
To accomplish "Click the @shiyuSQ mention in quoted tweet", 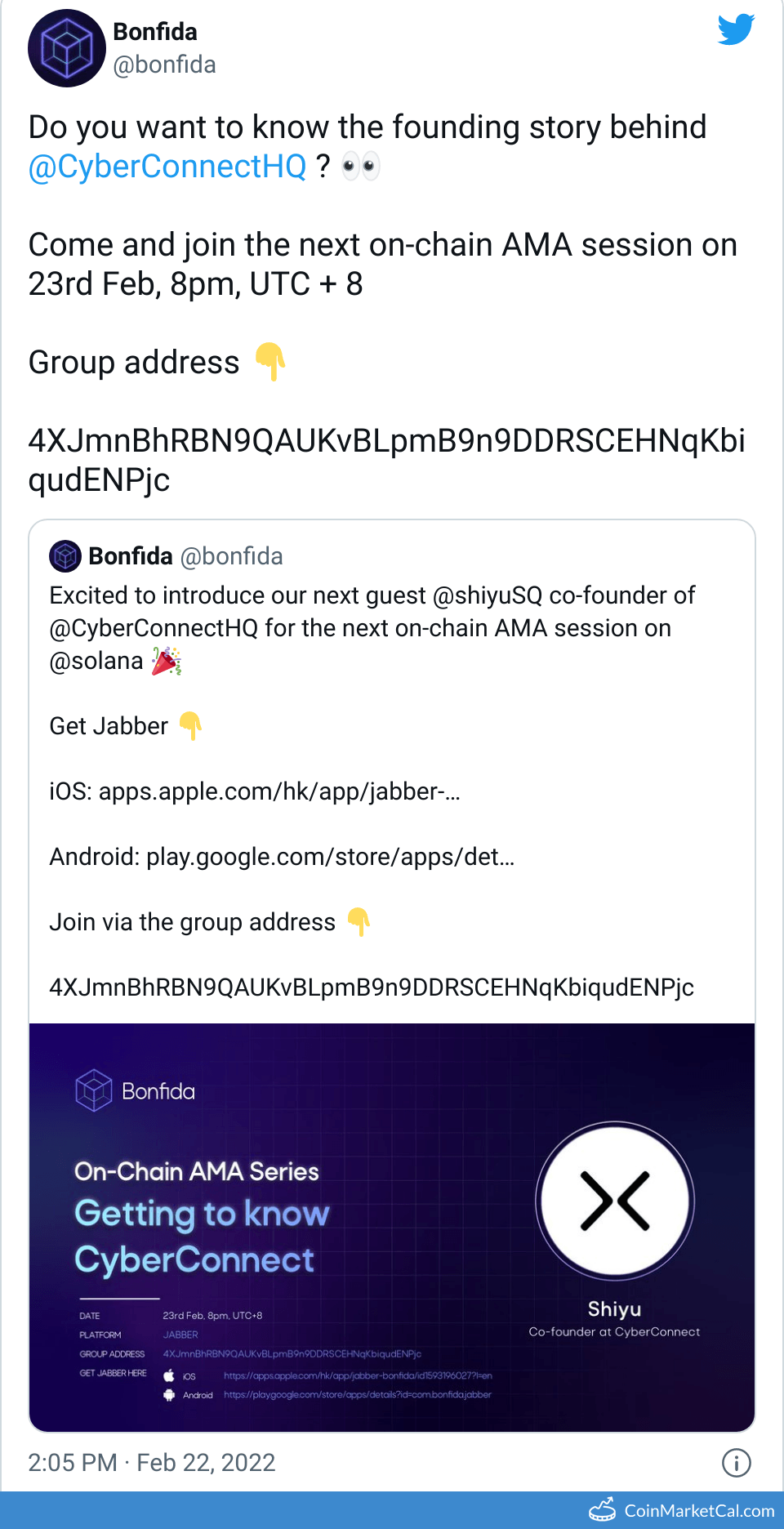I will [488, 595].
